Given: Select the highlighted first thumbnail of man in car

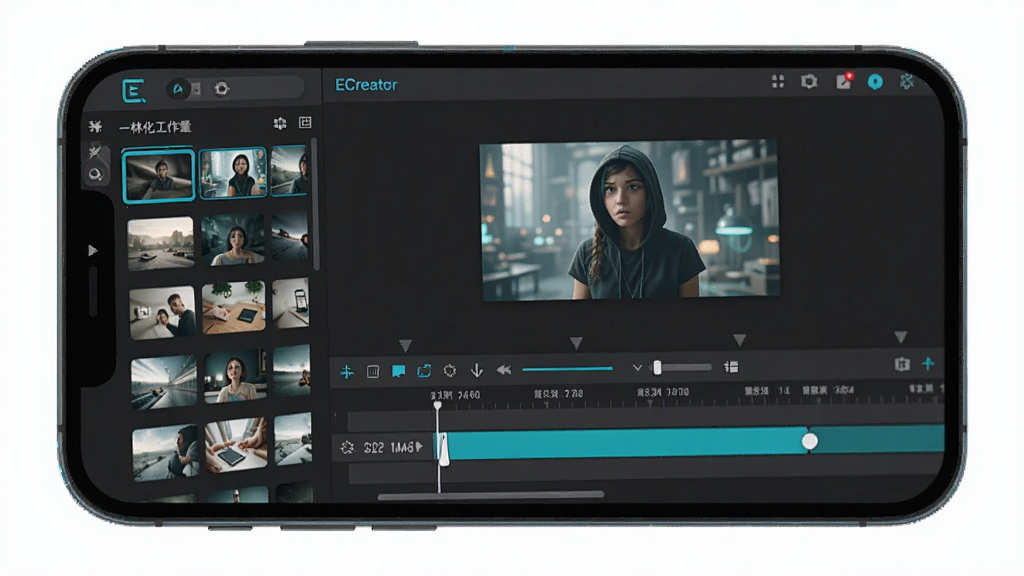Looking at the screenshot, I should (159, 175).
